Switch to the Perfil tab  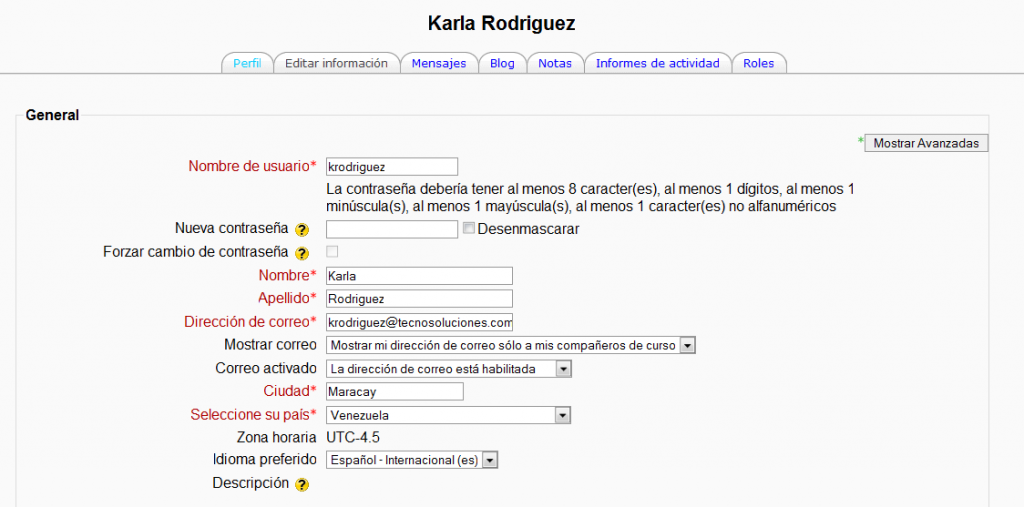247,63
